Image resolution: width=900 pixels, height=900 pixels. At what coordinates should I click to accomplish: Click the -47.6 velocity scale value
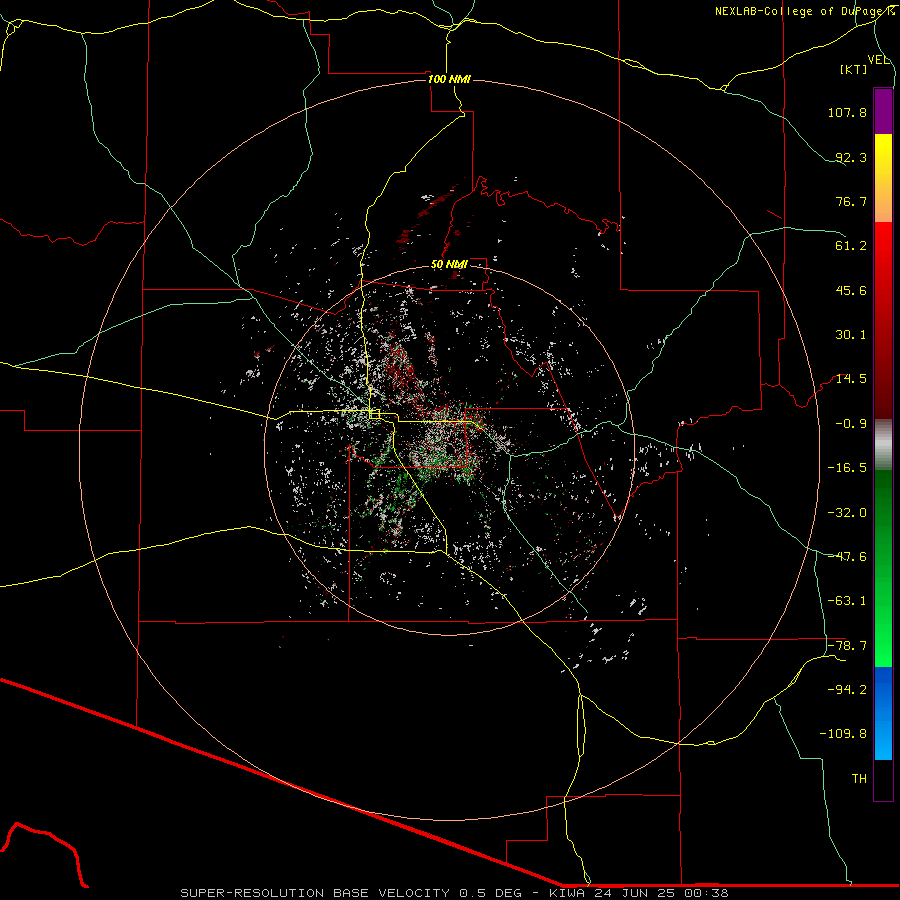pyautogui.click(x=847, y=557)
